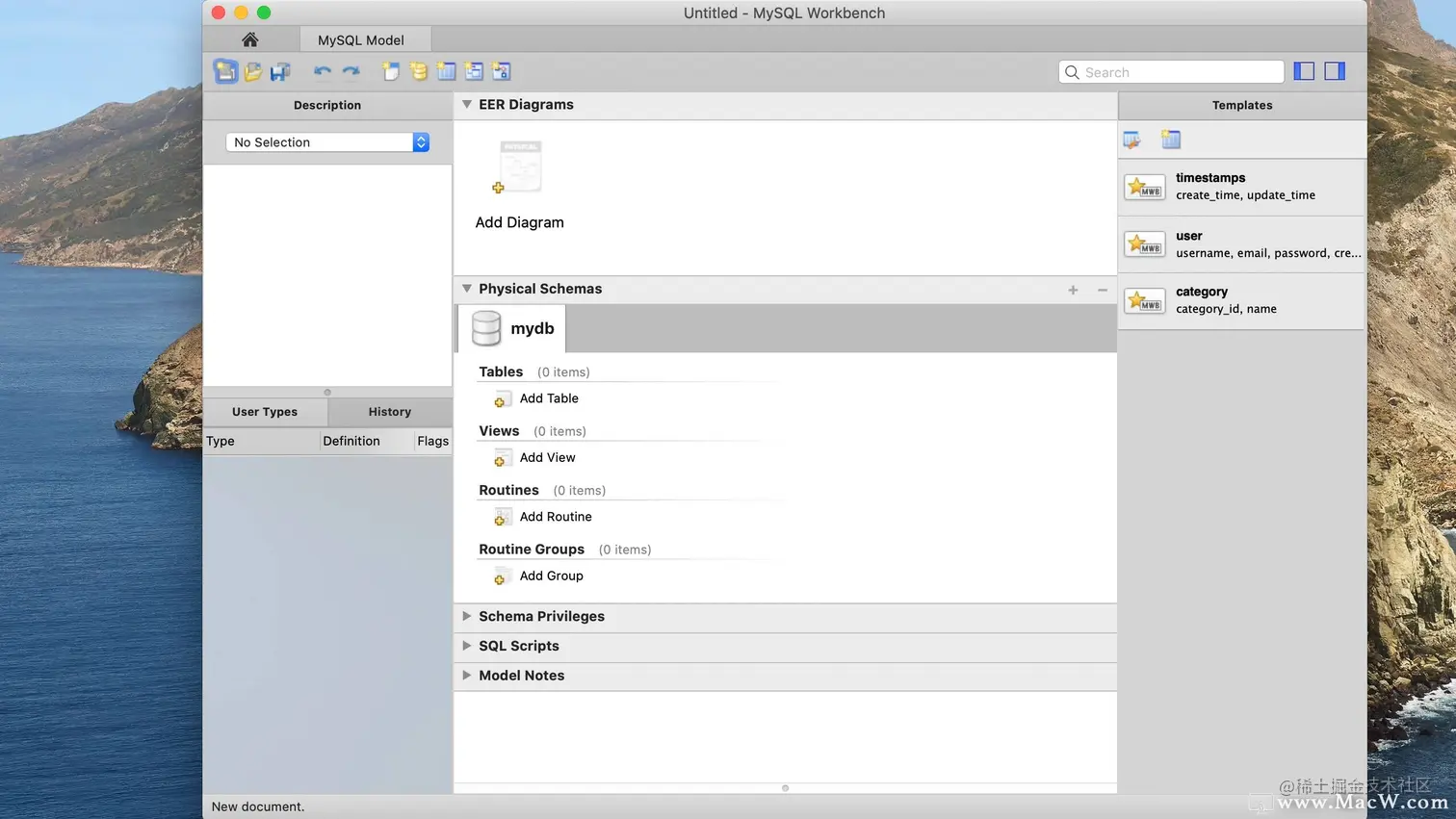
Task: Click the Add new table toolbar icon
Action: pyautogui.click(x=446, y=71)
